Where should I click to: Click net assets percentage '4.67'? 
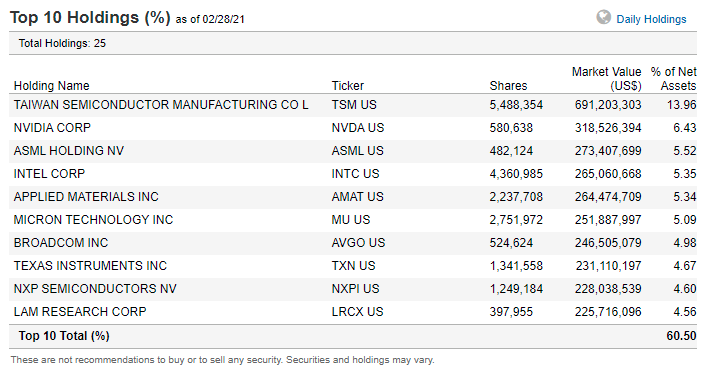(685, 266)
